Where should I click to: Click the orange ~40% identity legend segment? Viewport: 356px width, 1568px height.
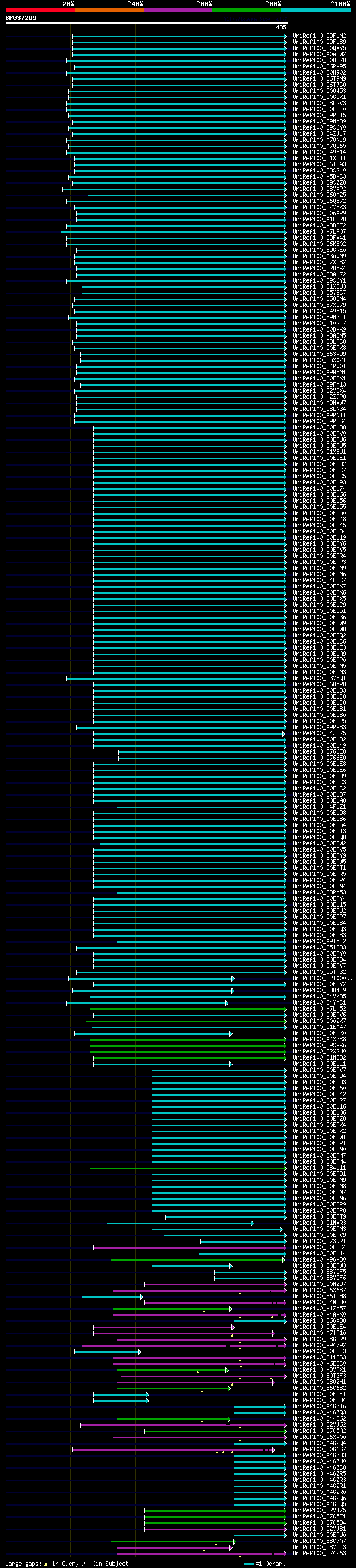[x=109, y=10]
